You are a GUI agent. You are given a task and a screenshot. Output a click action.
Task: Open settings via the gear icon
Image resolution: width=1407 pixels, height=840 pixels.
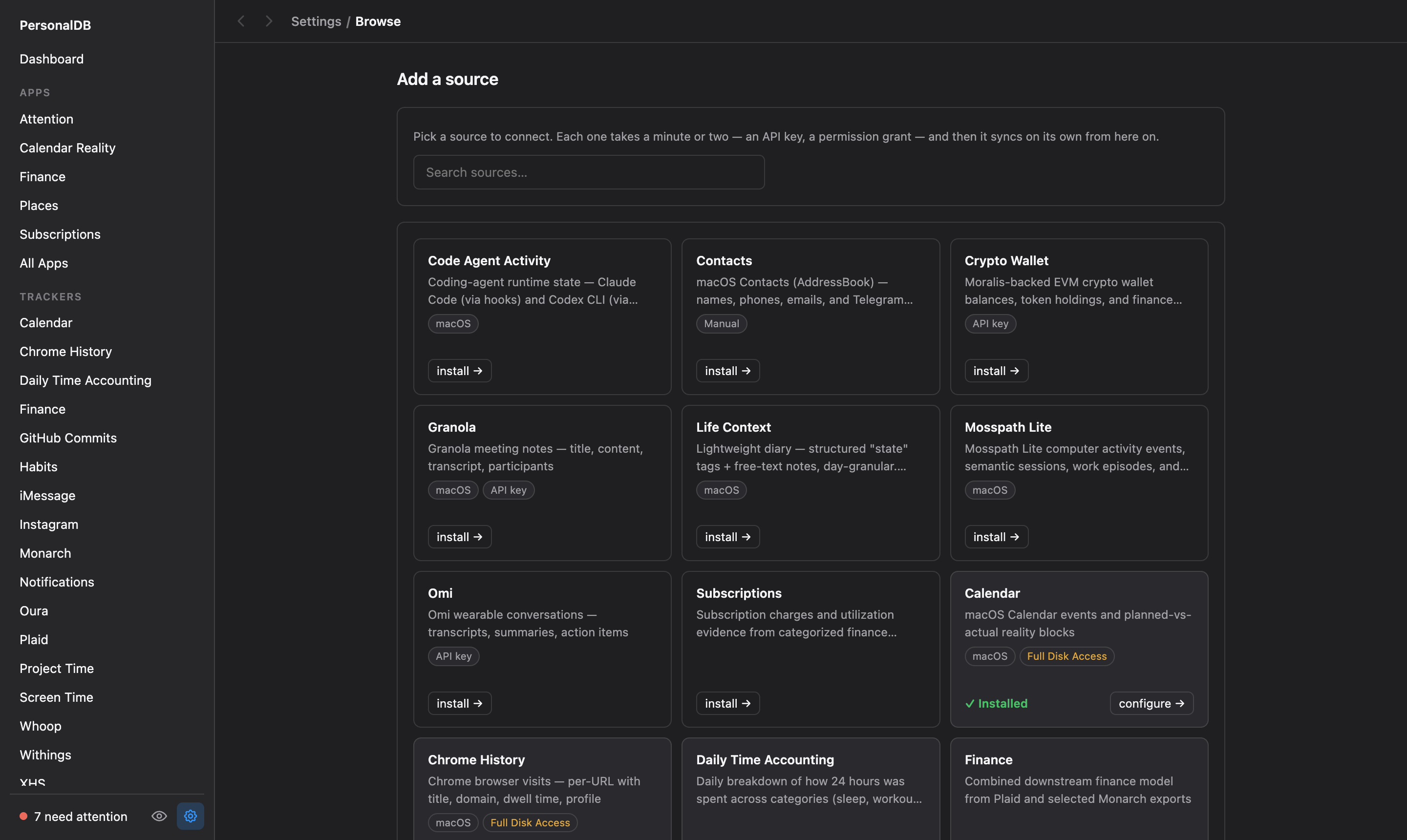(190, 816)
